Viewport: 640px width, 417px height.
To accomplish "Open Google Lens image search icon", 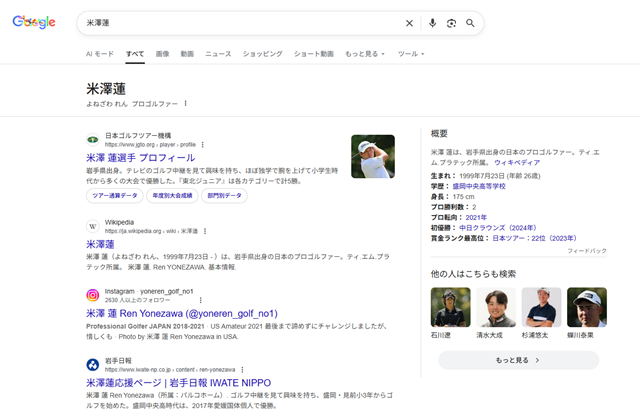I will click(451, 23).
